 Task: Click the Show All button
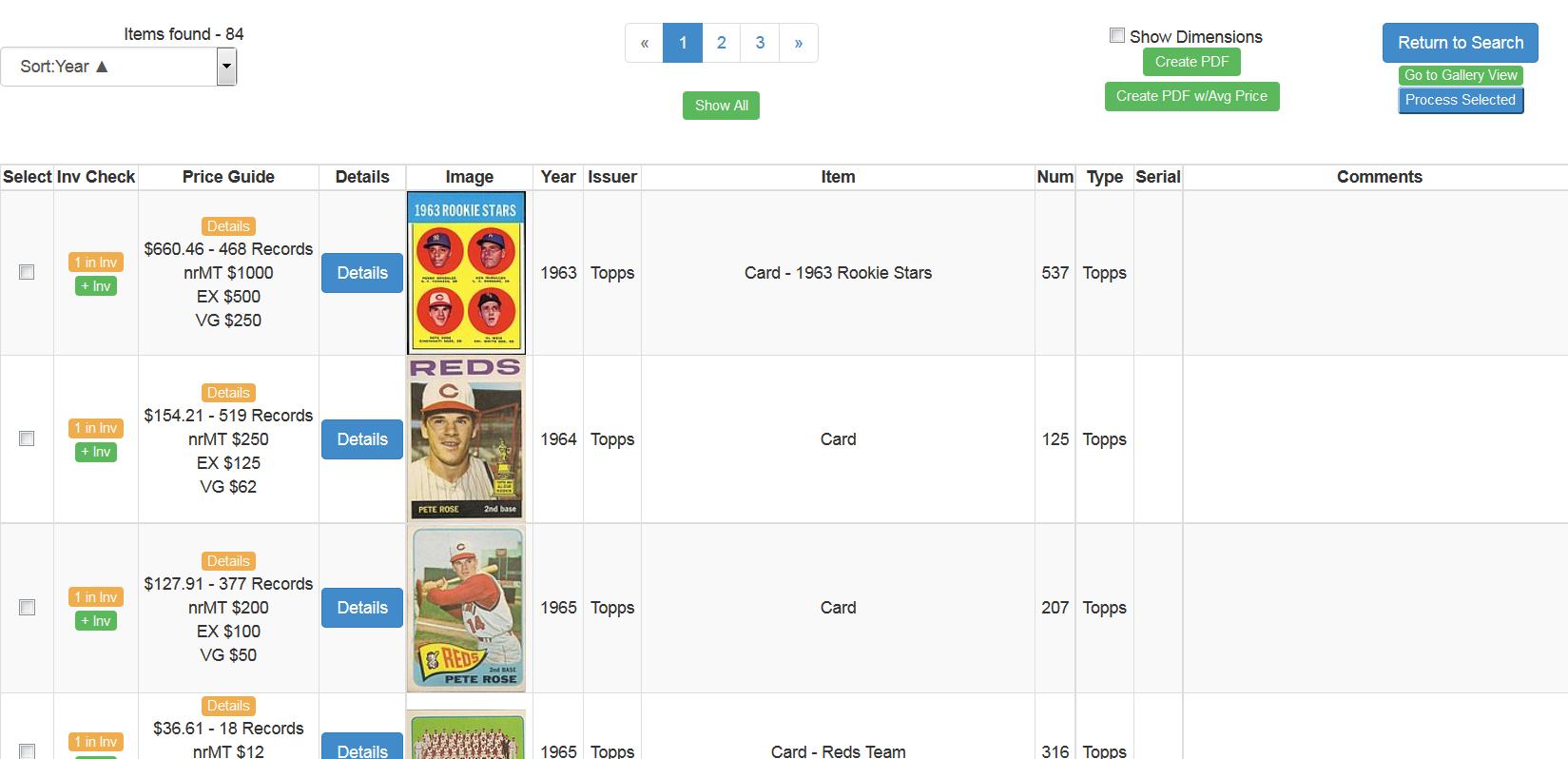(721, 106)
